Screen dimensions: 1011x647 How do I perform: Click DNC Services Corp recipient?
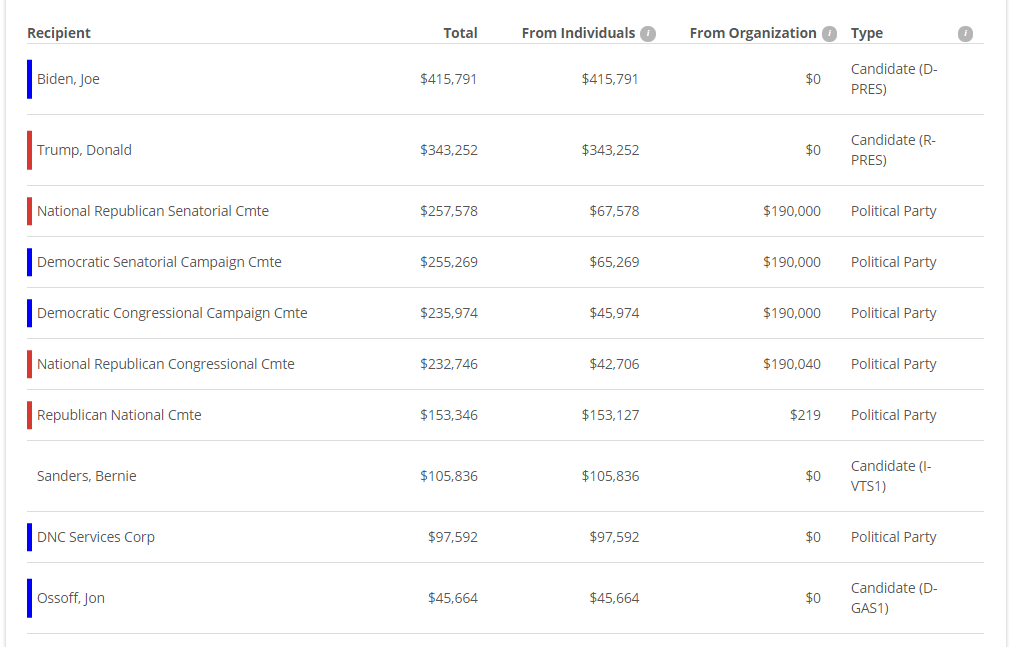coord(95,537)
